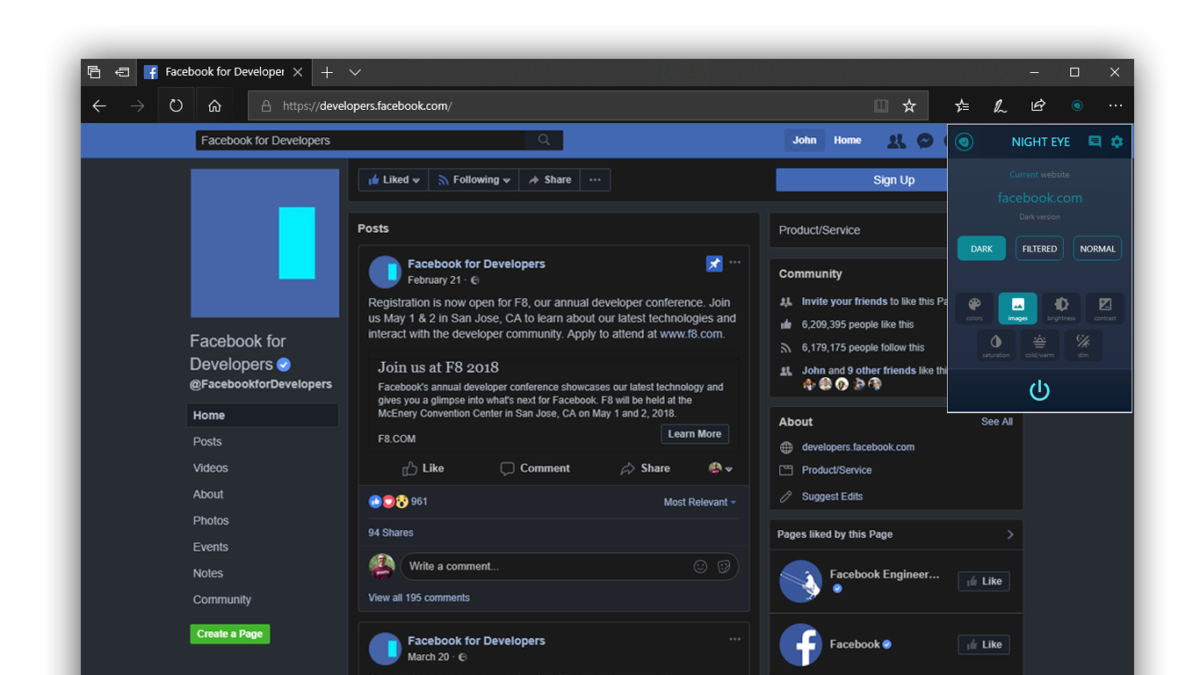Image resolution: width=1200 pixels, height=675 pixels.
Task: Select the NORMAL mode in Night Eye
Action: coord(1097,248)
